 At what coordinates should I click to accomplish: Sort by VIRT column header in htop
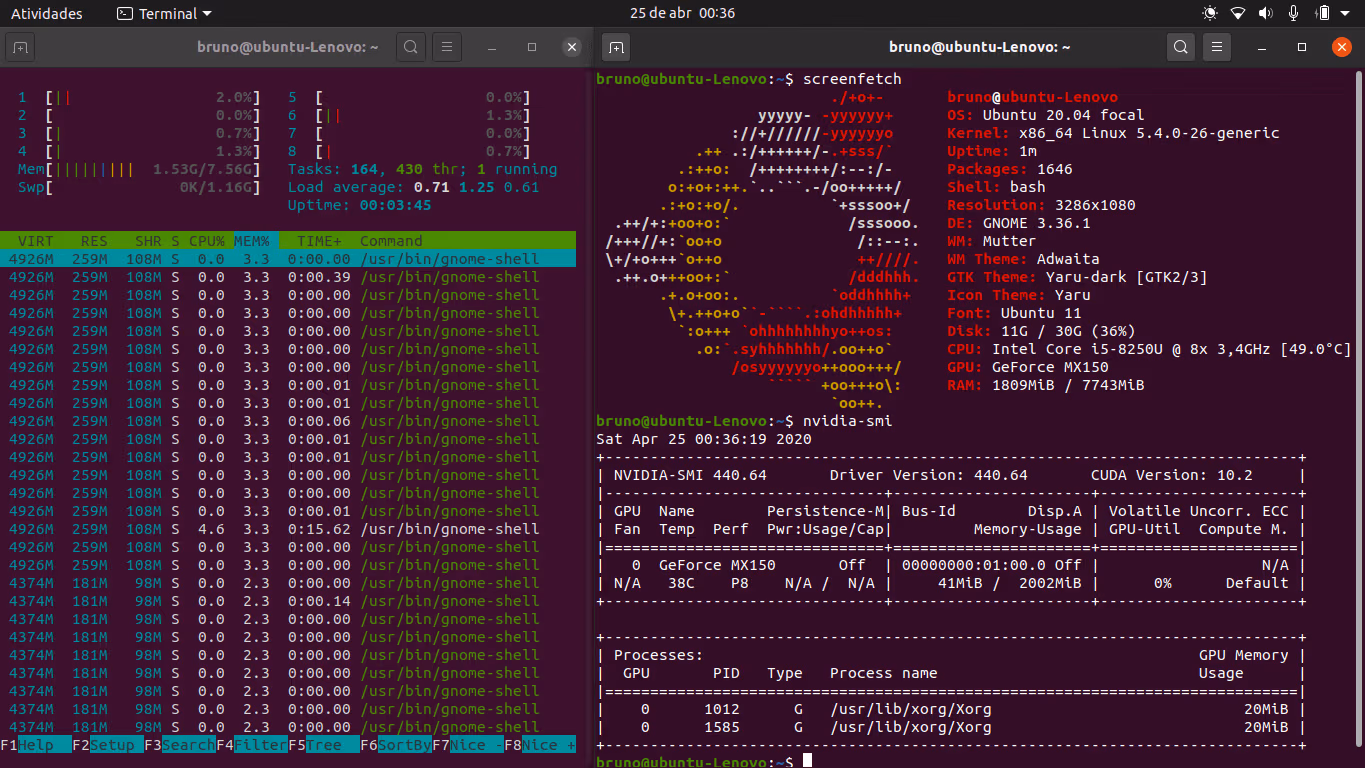[x=35, y=241]
